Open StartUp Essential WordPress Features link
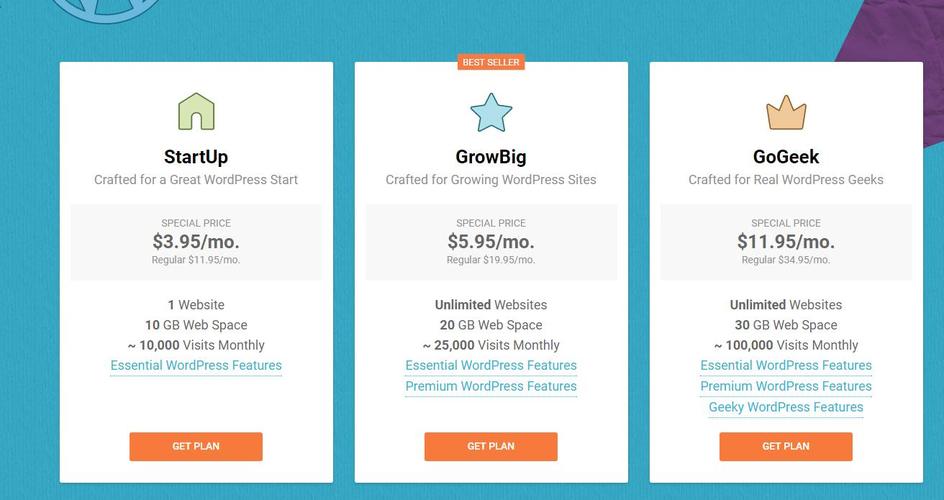 pyautogui.click(x=196, y=365)
